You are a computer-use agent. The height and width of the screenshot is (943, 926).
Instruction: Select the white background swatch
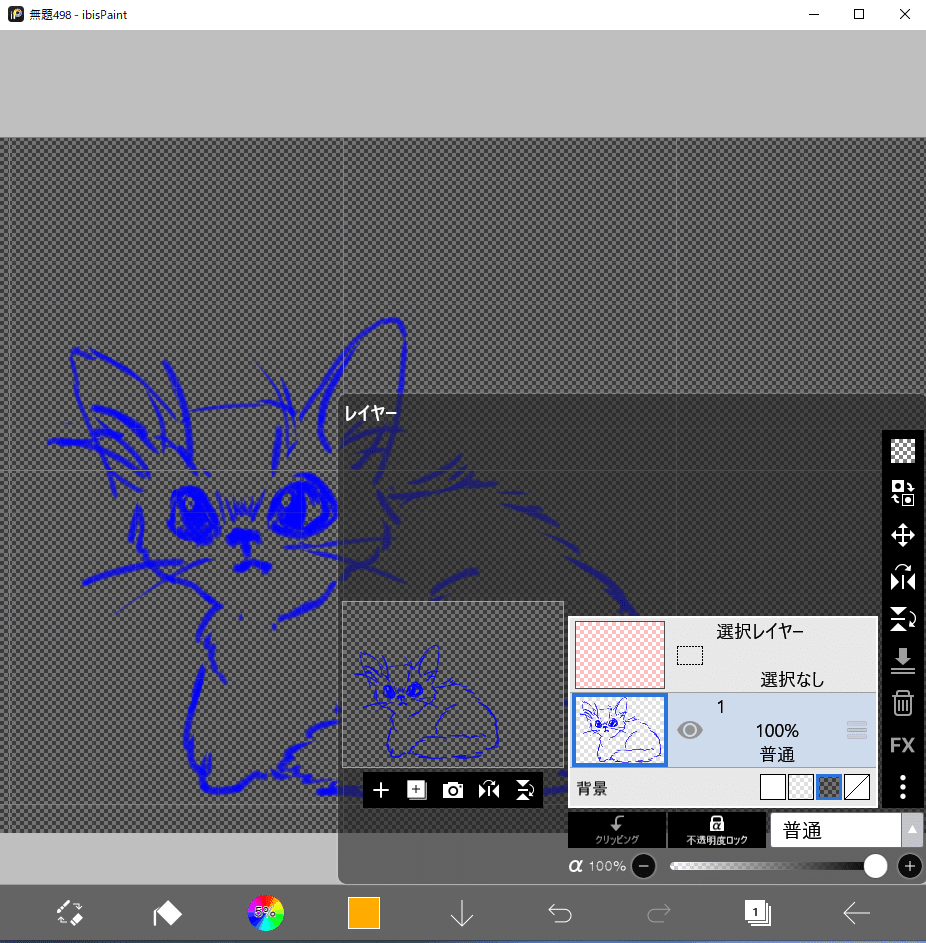(x=773, y=787)
